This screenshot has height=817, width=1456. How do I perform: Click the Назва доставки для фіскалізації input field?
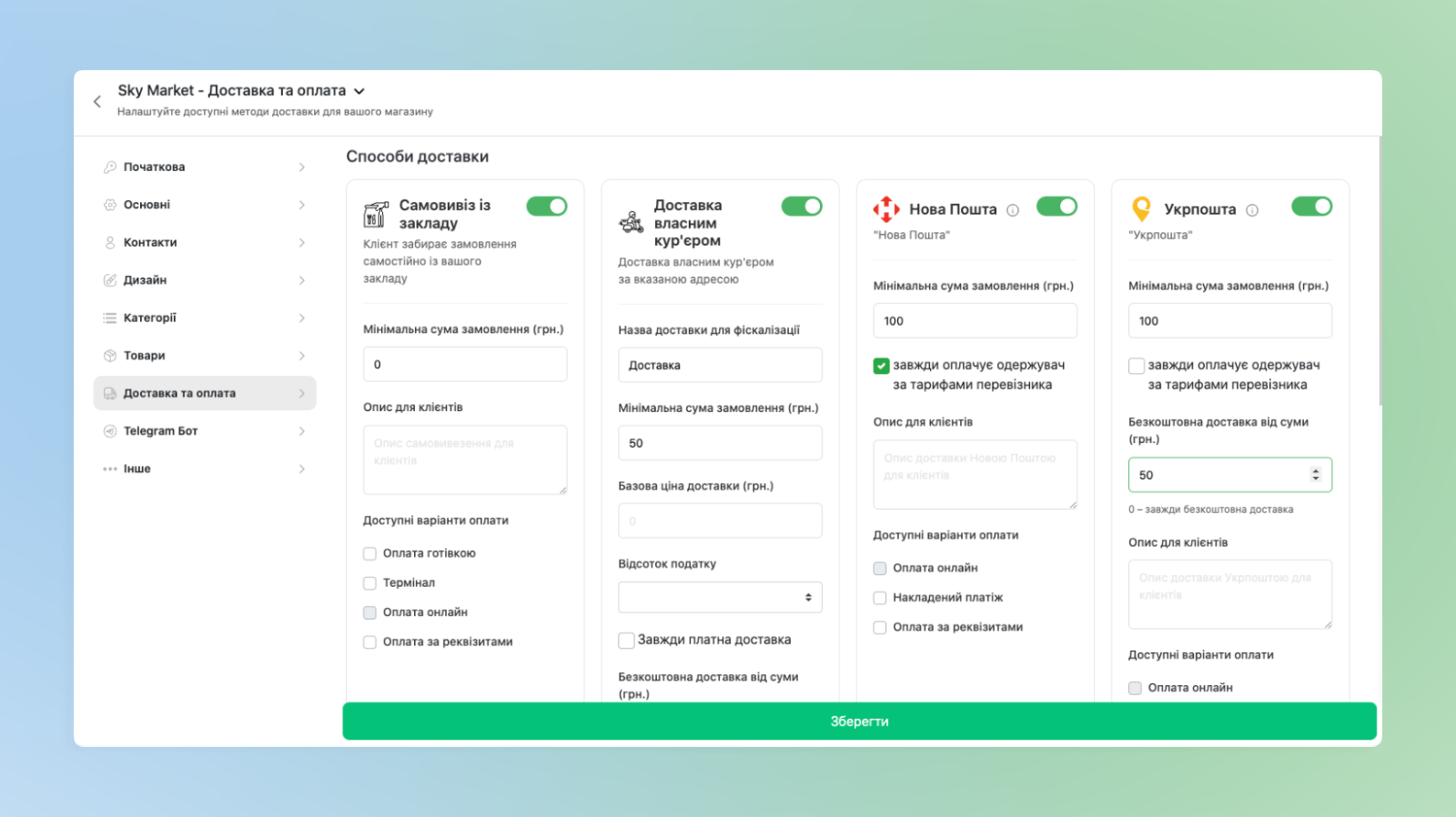pos(720,366)
